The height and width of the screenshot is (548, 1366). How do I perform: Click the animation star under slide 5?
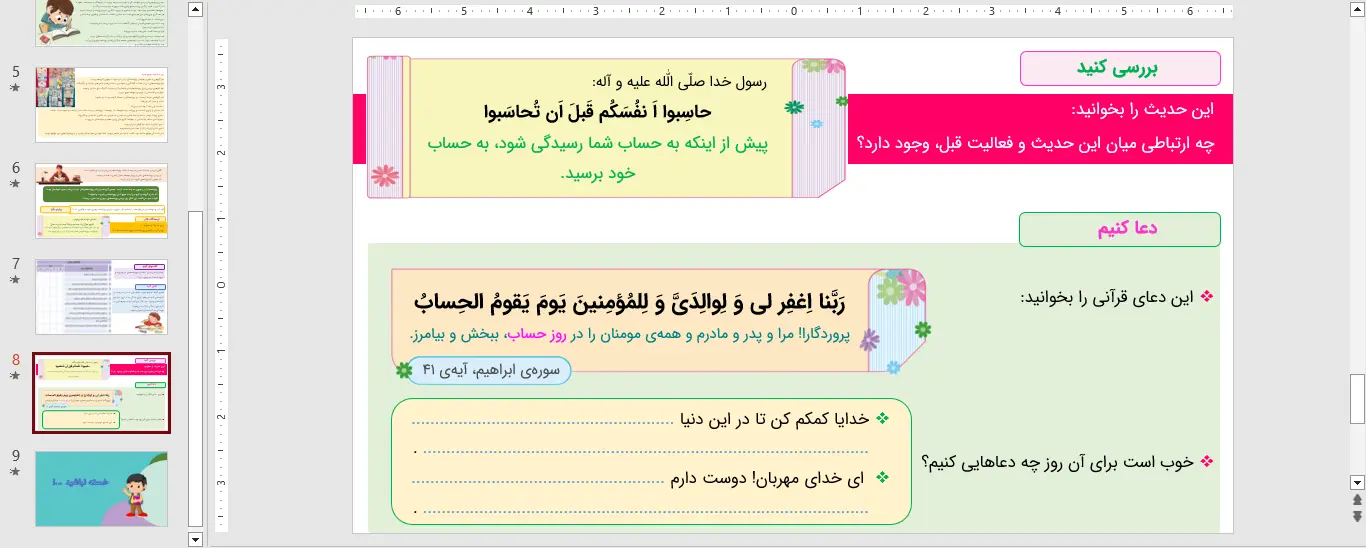click(x=15, y=88)
